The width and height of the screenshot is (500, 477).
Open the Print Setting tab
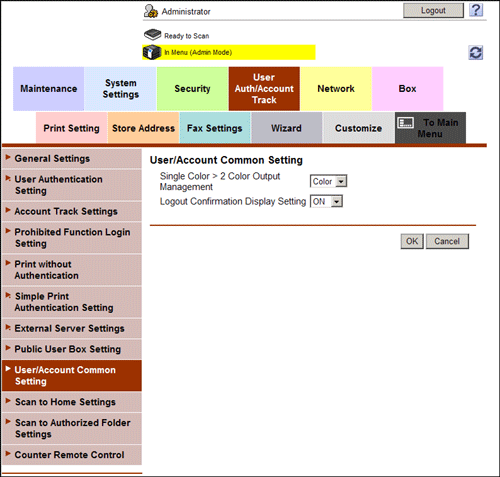tap(71, 128)
